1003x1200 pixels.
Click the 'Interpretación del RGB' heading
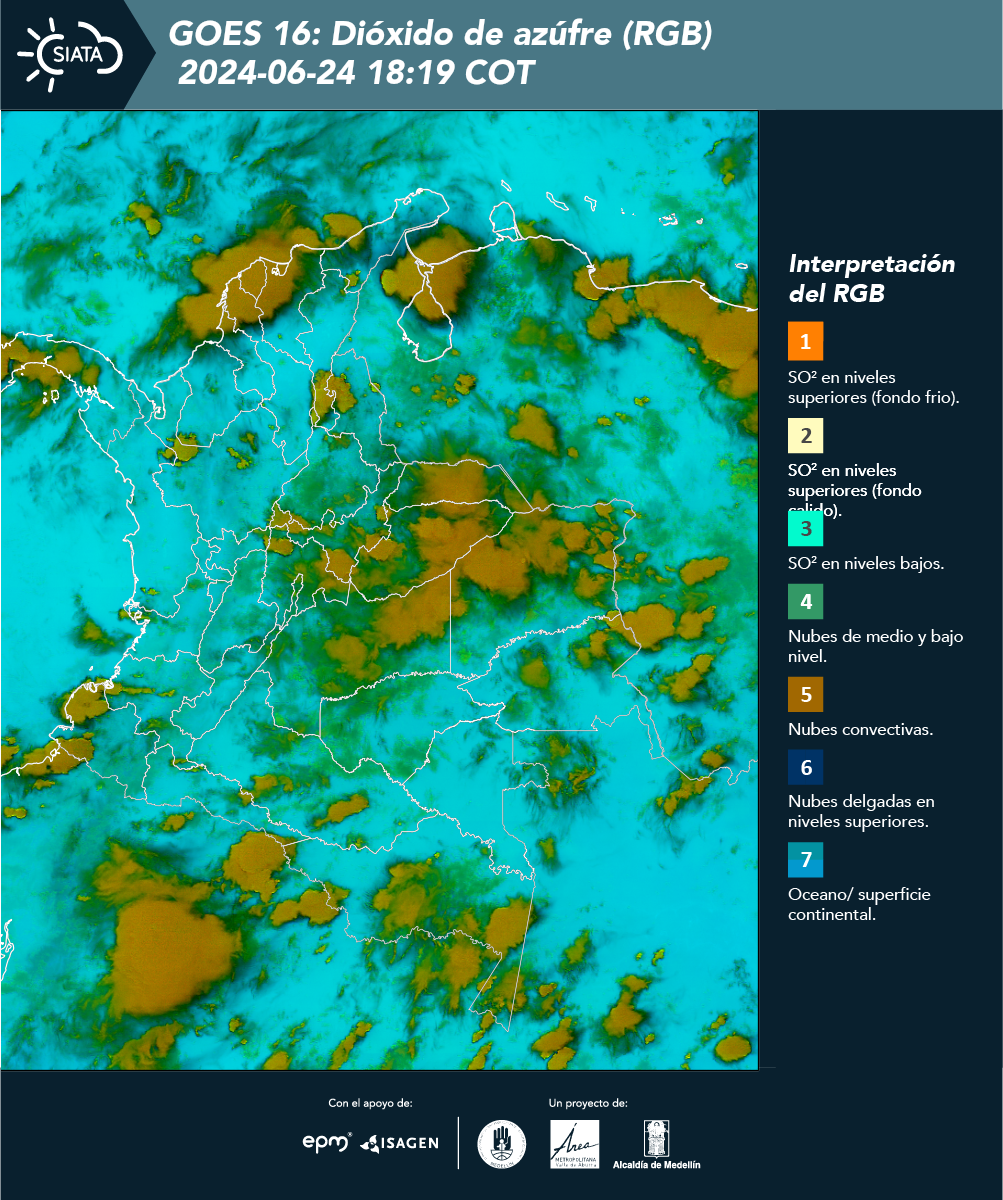[x=872, y=279]
